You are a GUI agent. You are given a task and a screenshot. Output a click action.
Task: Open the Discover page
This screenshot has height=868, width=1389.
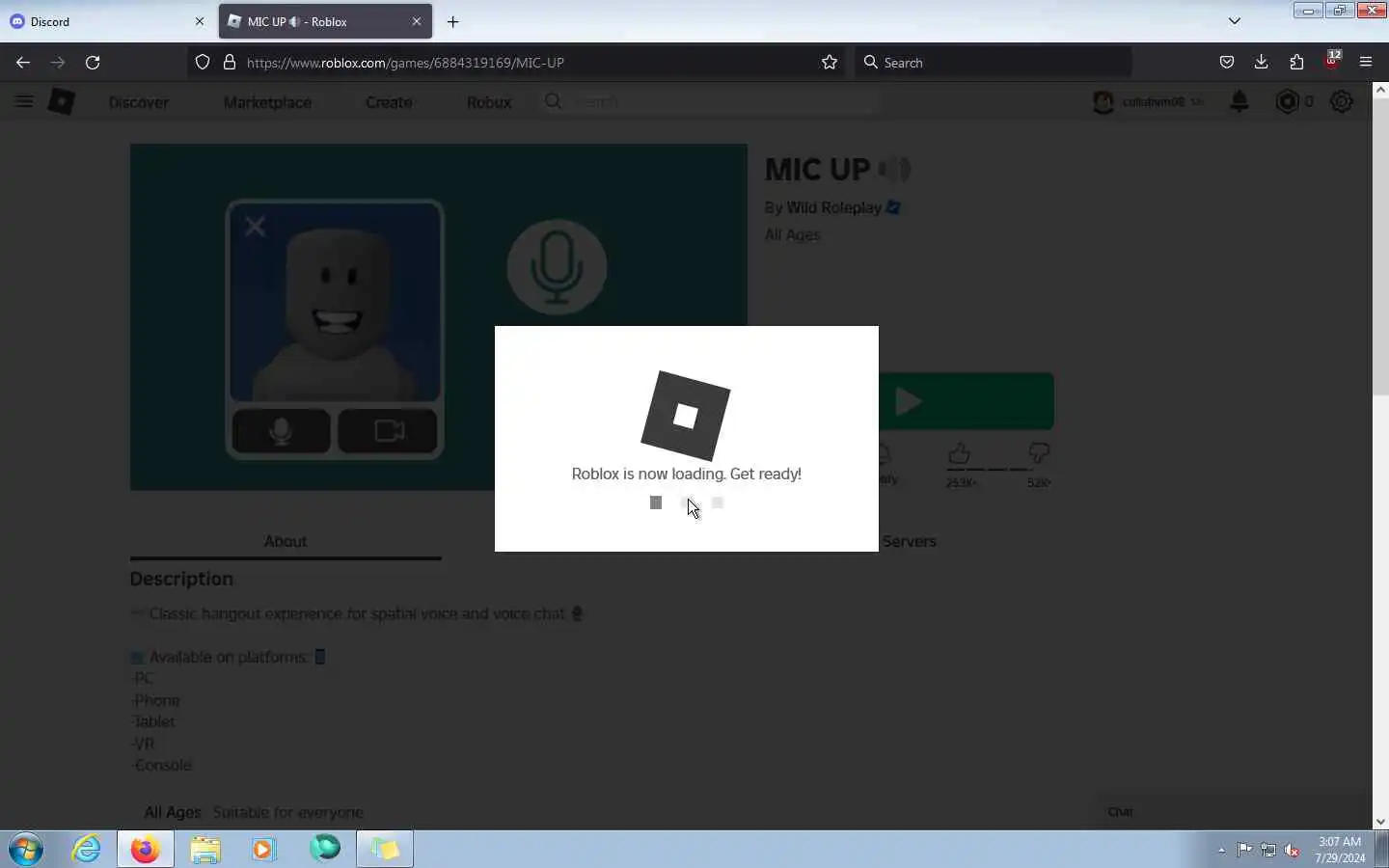click(139, 102)
